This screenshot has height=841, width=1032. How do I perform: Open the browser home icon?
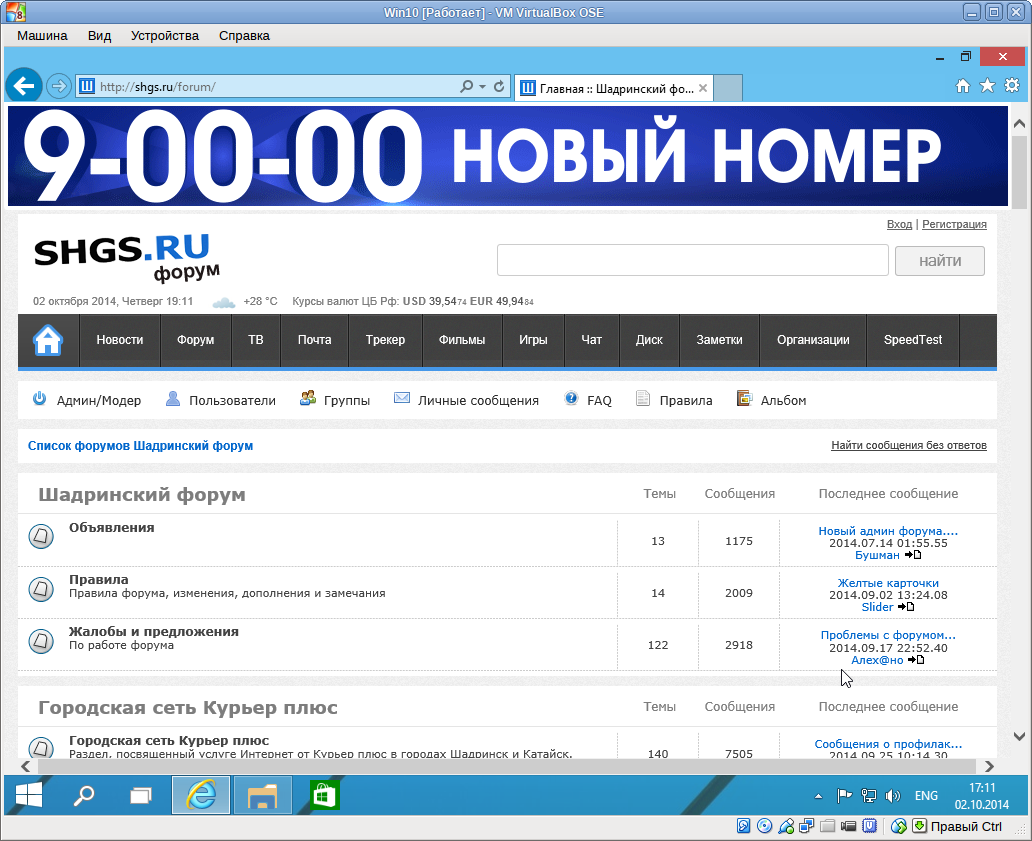pos(963,86)
